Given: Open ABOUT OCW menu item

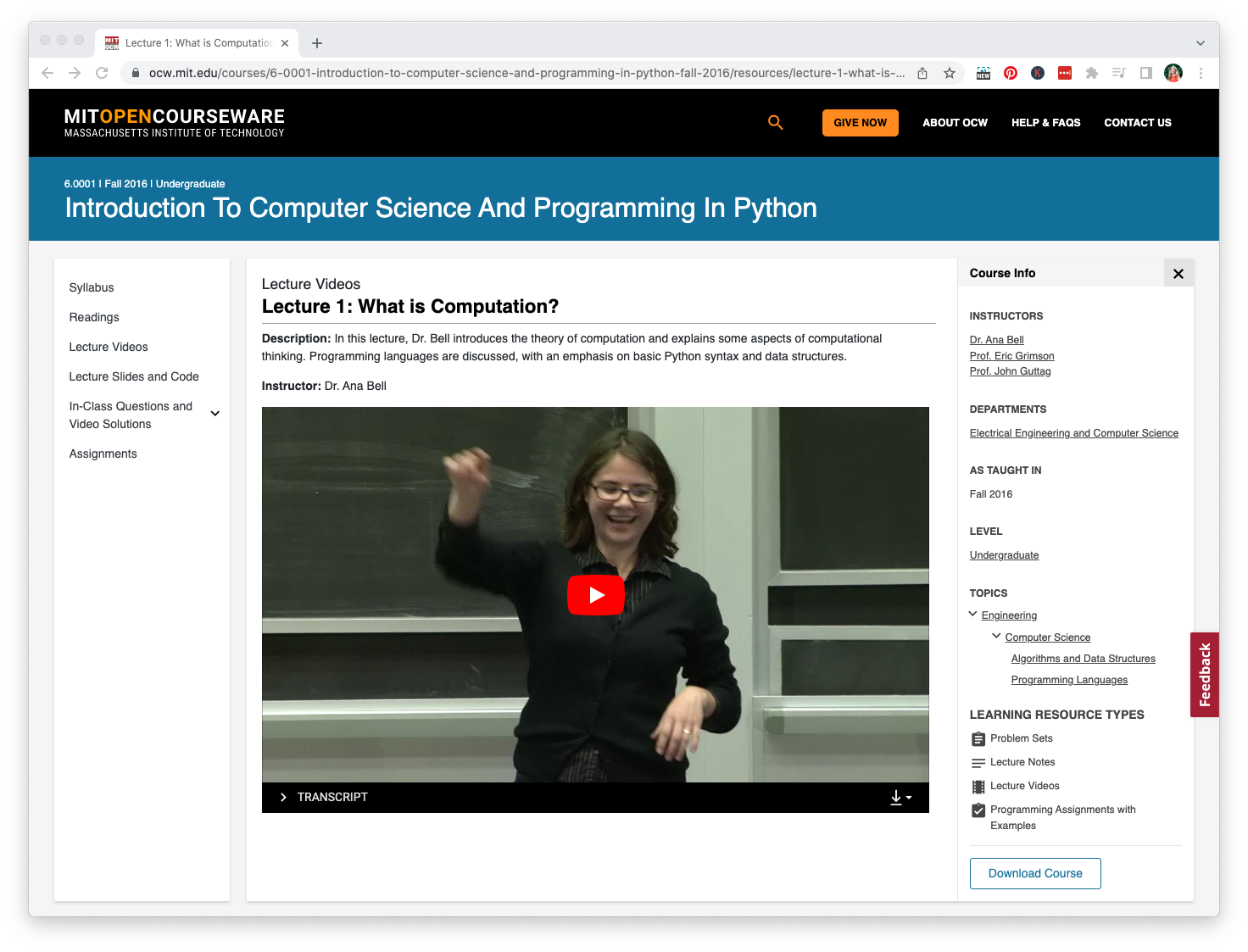Looking at the screenshot, I should [x=955, y=123].
